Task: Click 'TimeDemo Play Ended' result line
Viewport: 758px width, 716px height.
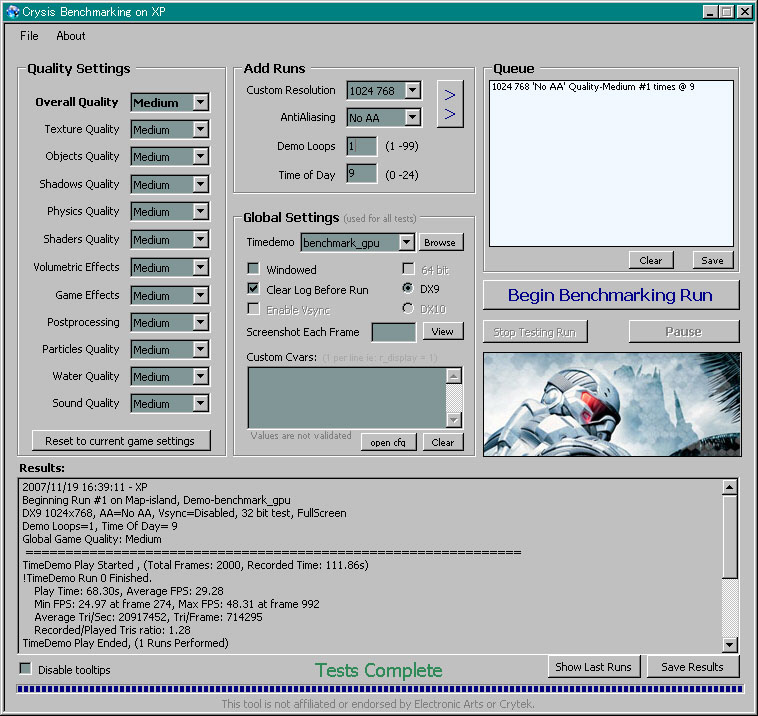Action: click(x=125, y=643)
